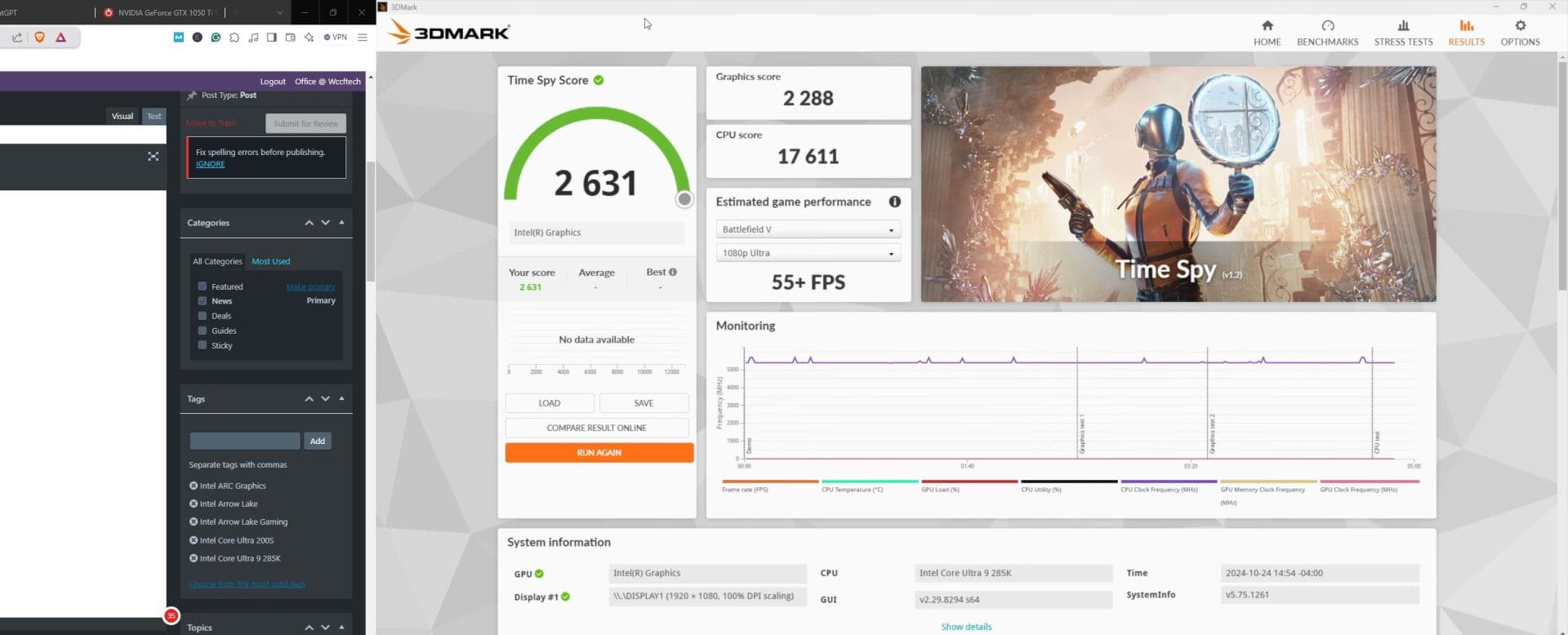The height and width of the screenshot is (635, 1568).
Task: Open the browser hamburger menu
Action: pyautogui.click(x=363, y=38)
